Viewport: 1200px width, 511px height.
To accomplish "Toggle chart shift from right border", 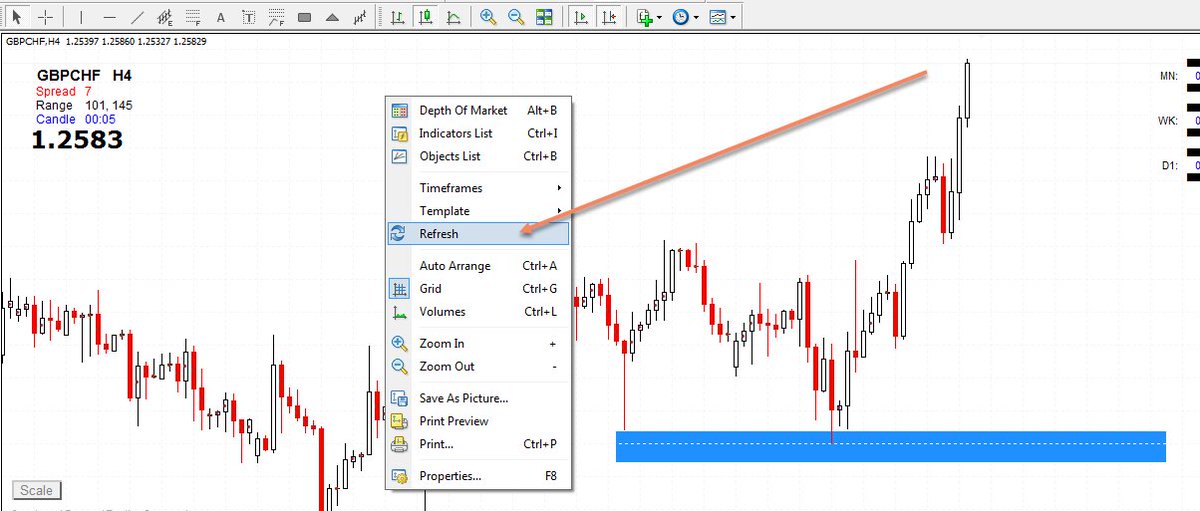I will click(x=607, y=17).
